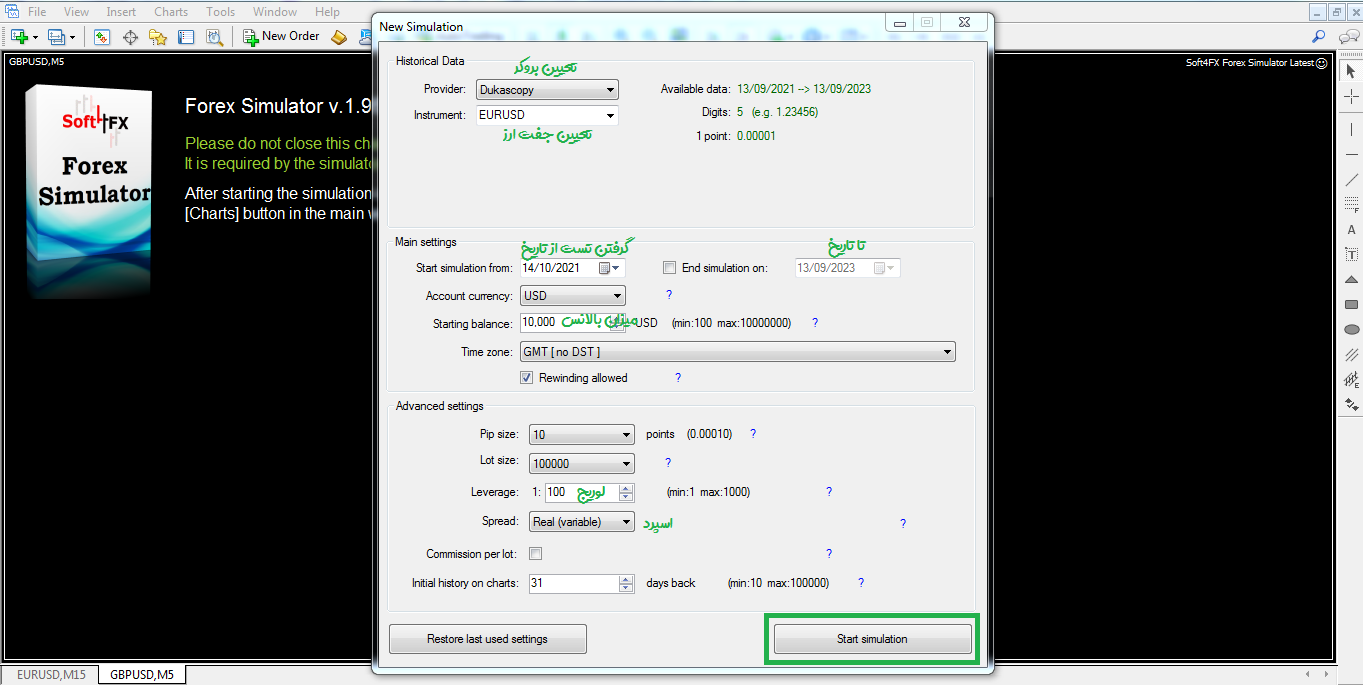This screenshot has width=1363, height=686.
Task: Select the Trendline drawing tool
Action: point(1352,180)
